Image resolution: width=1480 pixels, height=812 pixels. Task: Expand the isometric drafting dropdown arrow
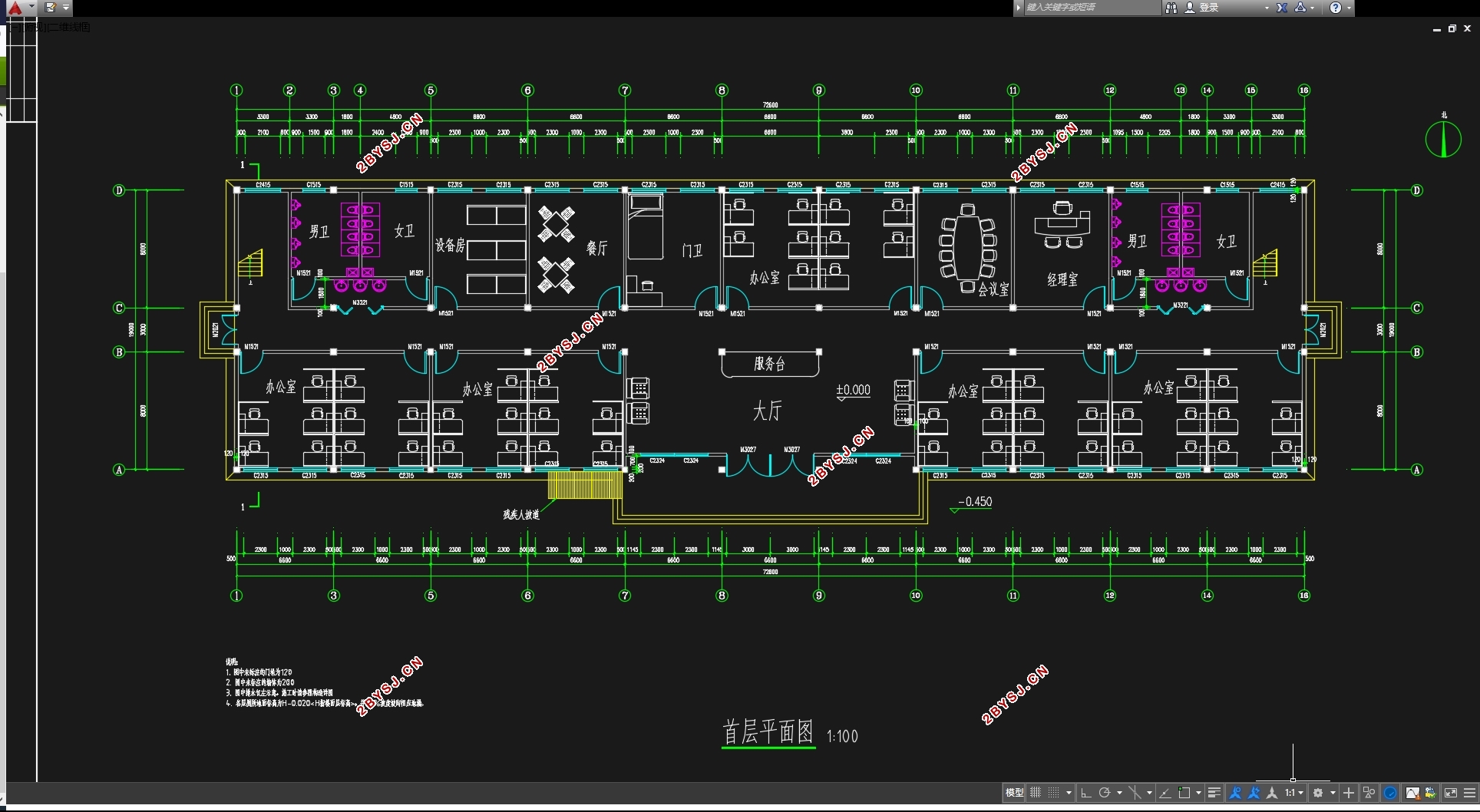coord(1149,793)
